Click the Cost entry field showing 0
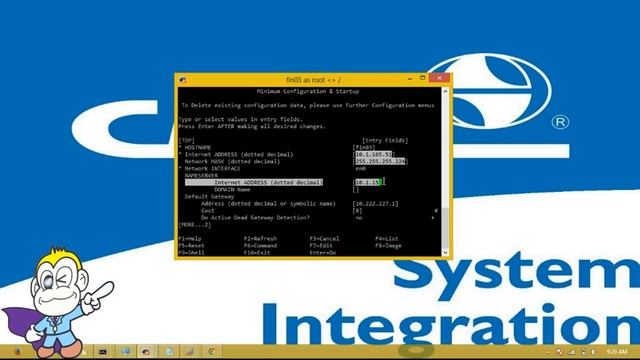 pyautogui.click(x=358, y=211)
